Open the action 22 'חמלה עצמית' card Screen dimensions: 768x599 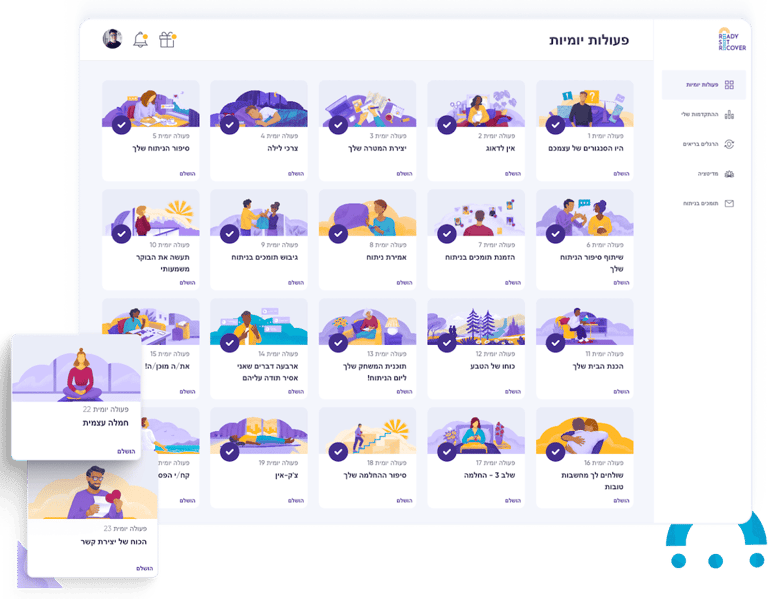click(x=76, y=397)
